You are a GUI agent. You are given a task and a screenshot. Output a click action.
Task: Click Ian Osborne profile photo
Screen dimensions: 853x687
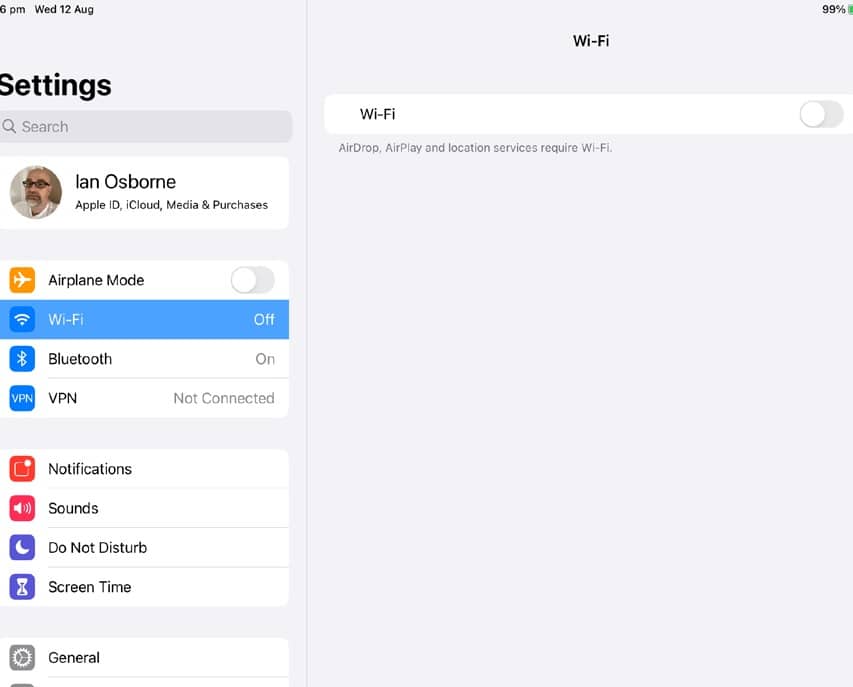coord(36,193)
